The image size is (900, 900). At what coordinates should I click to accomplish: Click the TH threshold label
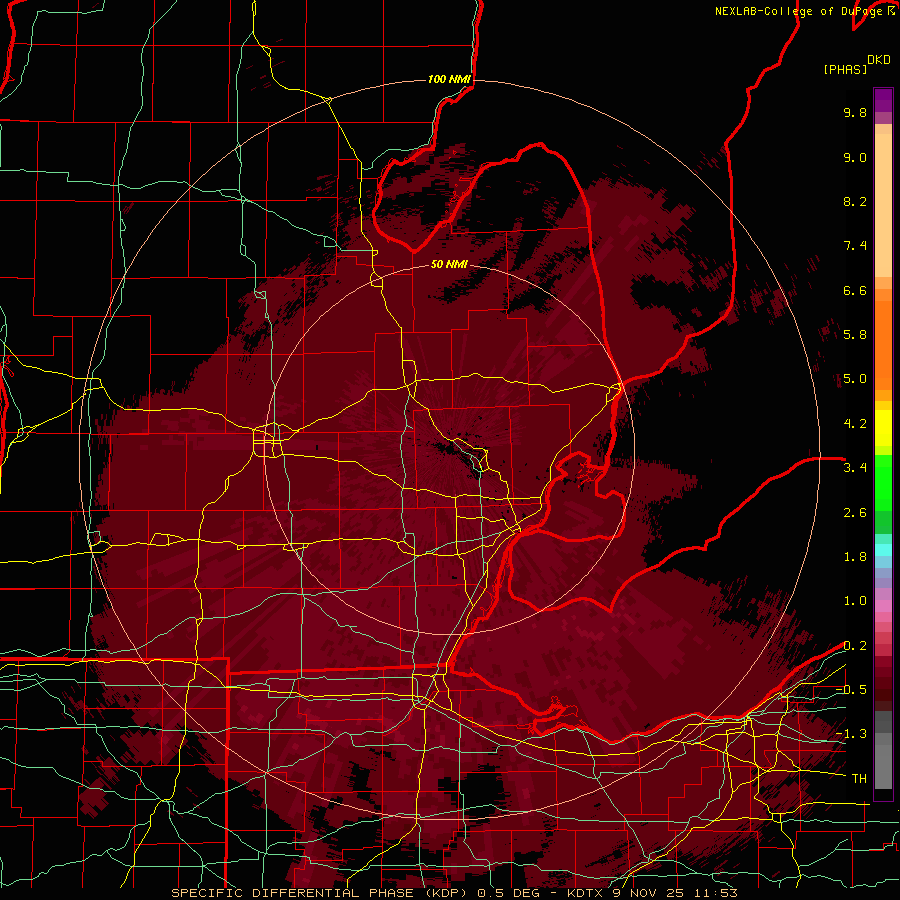859,779
